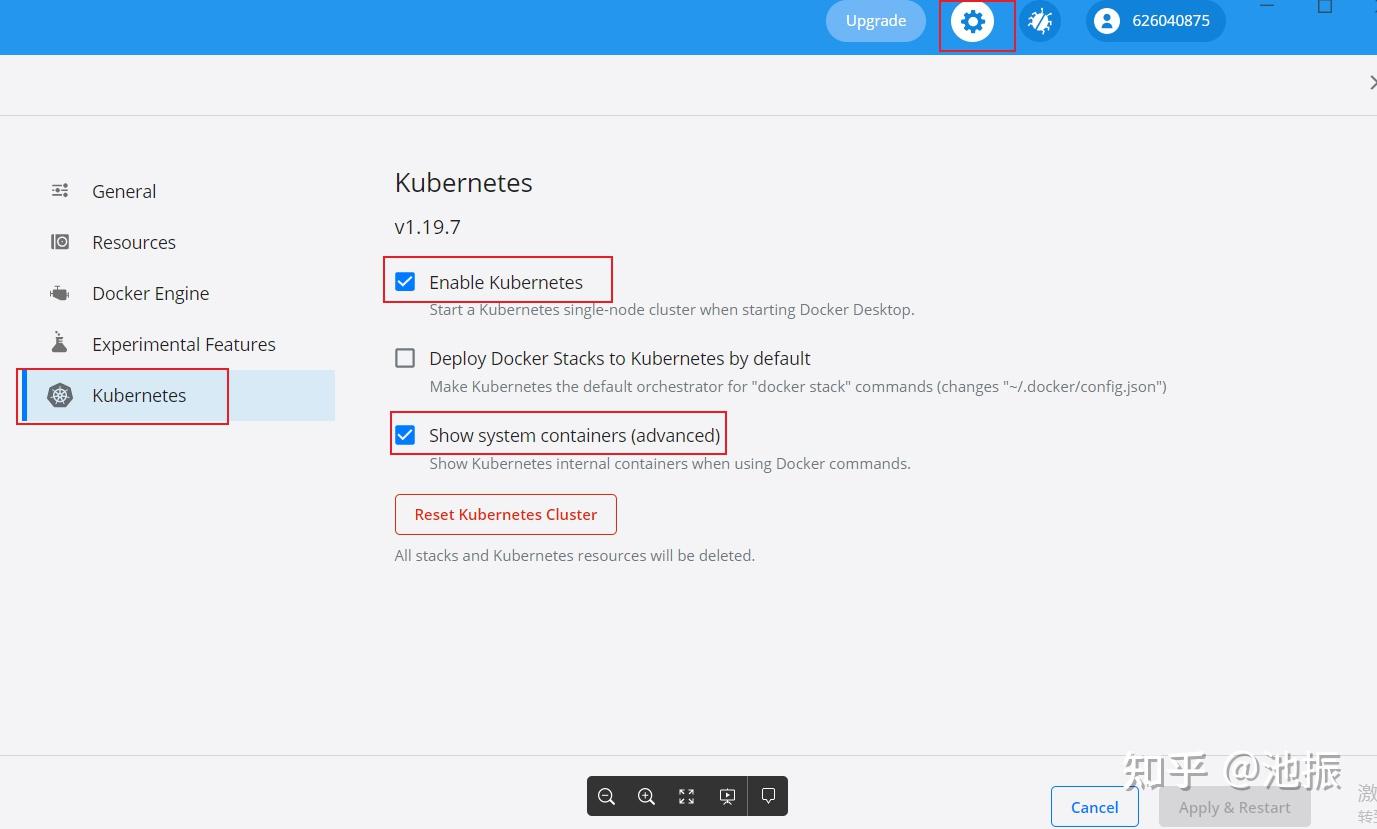Click Reset Kubernetes Cluster
Screen dimensions: 1377x829
[x=505, y=514]
